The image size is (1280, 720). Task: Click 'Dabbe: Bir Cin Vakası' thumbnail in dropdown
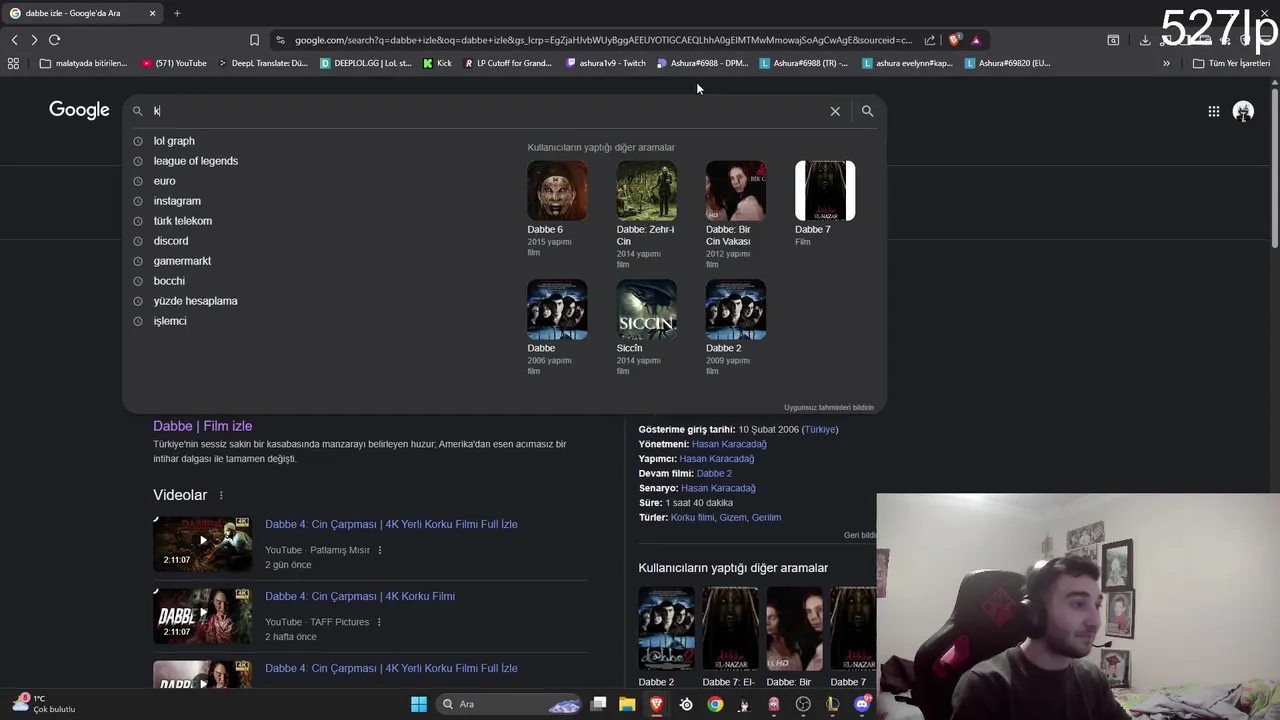pyautogui.click(x=736, y=190)
